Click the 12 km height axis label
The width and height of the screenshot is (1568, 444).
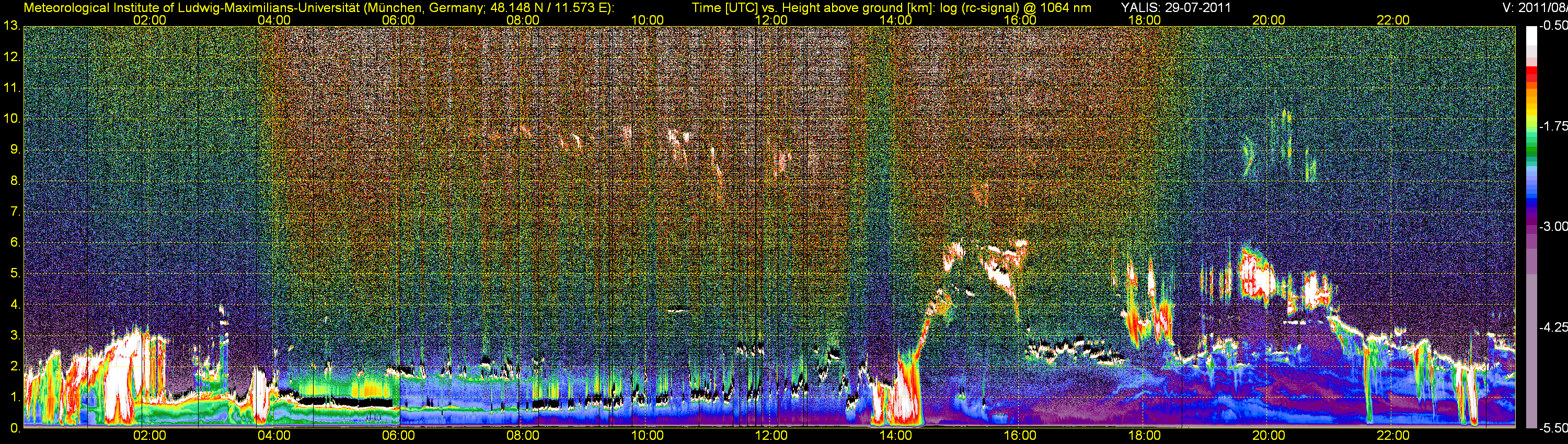pos(11,57)
